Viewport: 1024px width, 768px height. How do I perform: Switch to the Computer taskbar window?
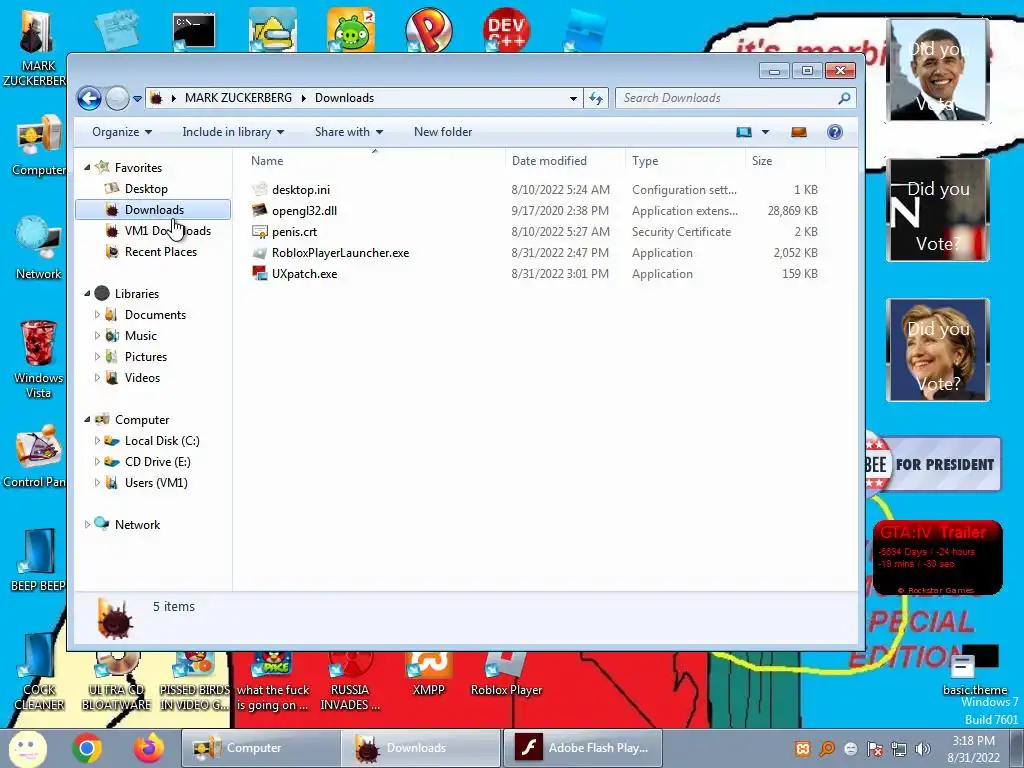pyautogui.click(x=260, y=748)
